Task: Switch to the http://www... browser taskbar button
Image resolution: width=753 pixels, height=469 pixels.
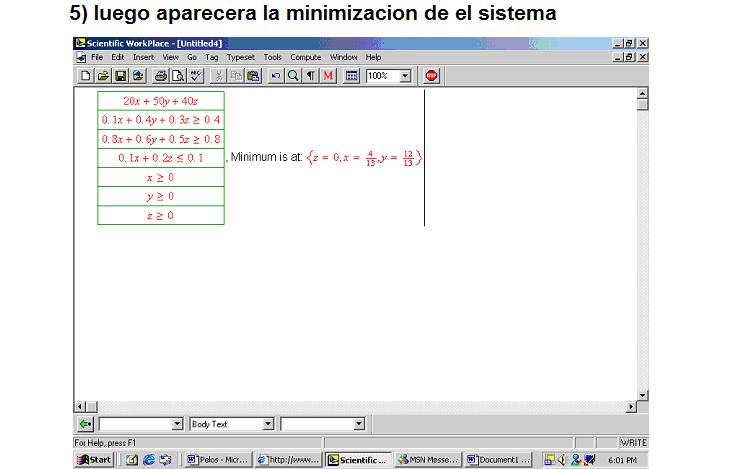Action: [288, 460]
